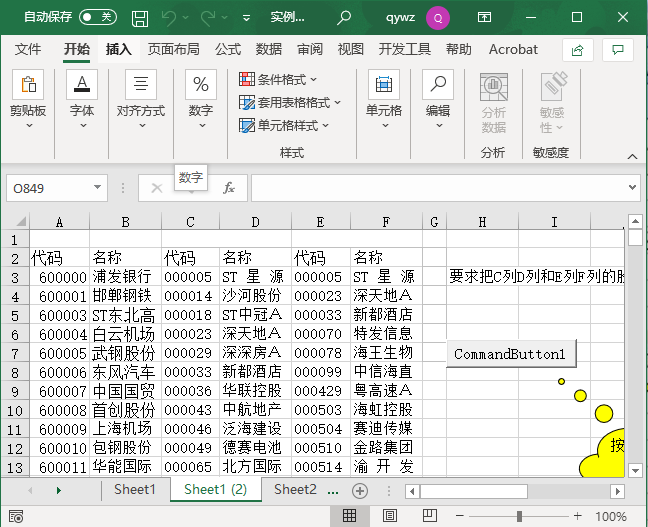Click the 100% zoom level
Image resolution: width=648 pixels, height=527 pixels.
(x=611, y=516)
